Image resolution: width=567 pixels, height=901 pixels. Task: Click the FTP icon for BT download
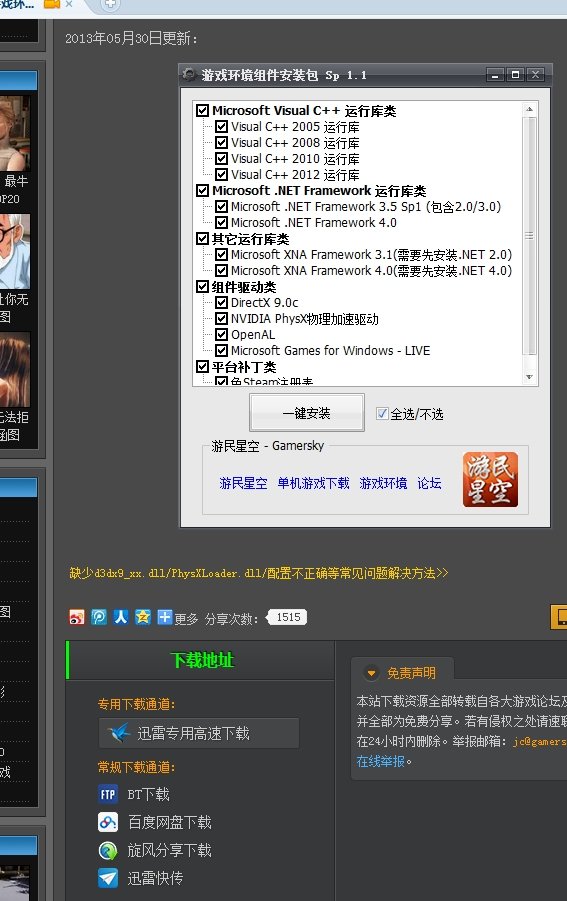[108, 794]
